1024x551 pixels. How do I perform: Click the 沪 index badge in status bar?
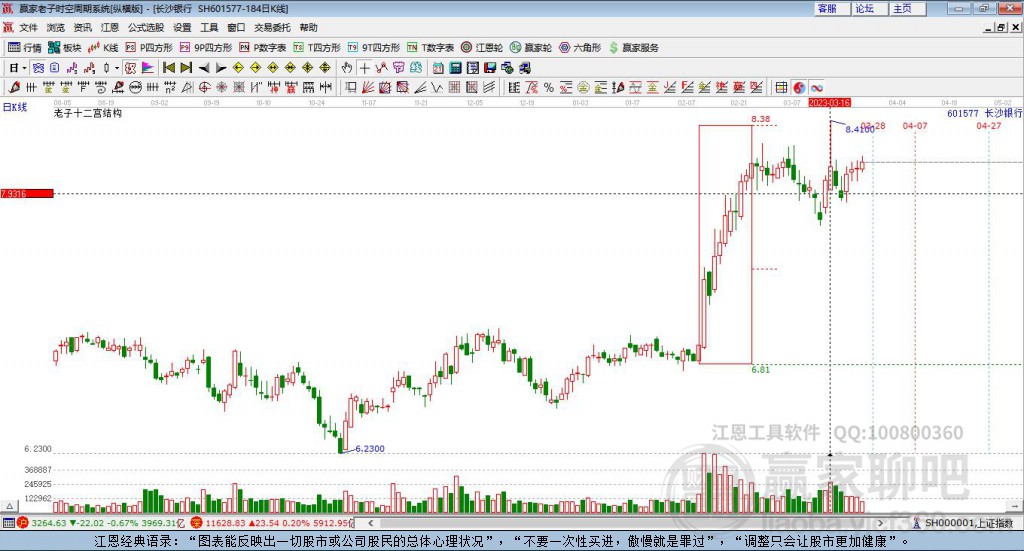pos(23,523)
